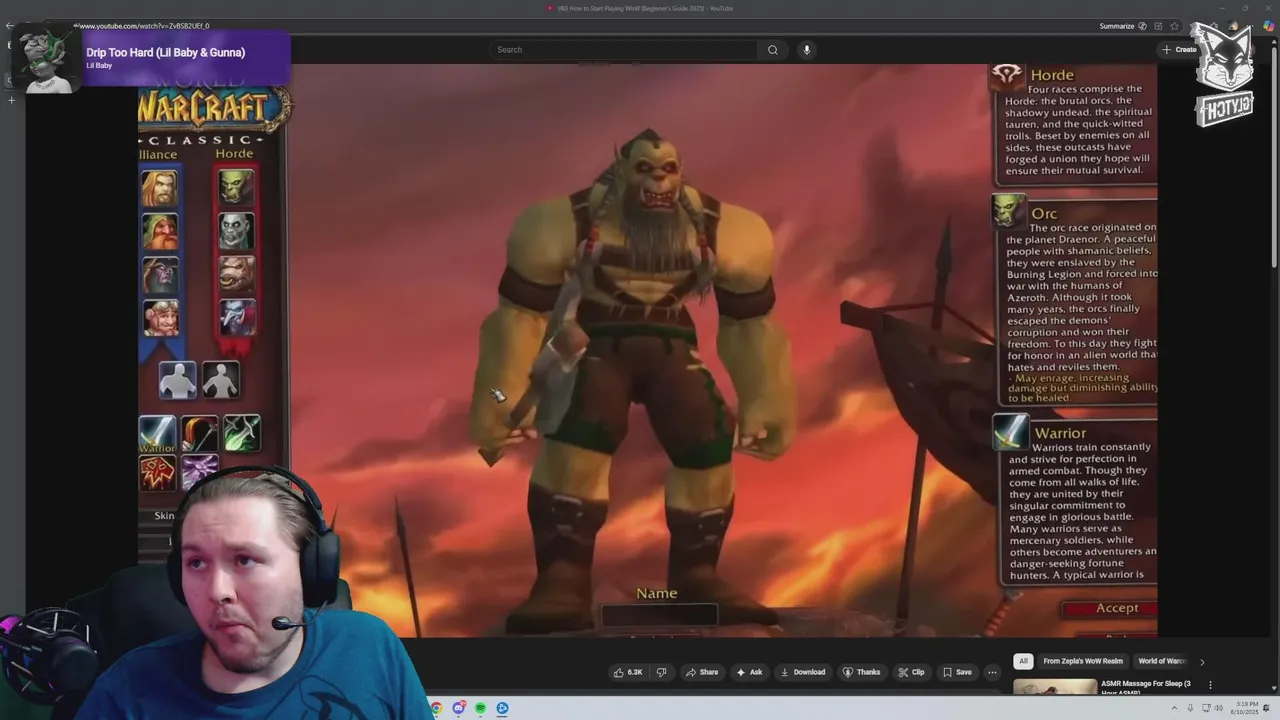Select the Troll race portrait
Image resolution: width=1280 pixels, height=720 pixels.
pos(237,318)
